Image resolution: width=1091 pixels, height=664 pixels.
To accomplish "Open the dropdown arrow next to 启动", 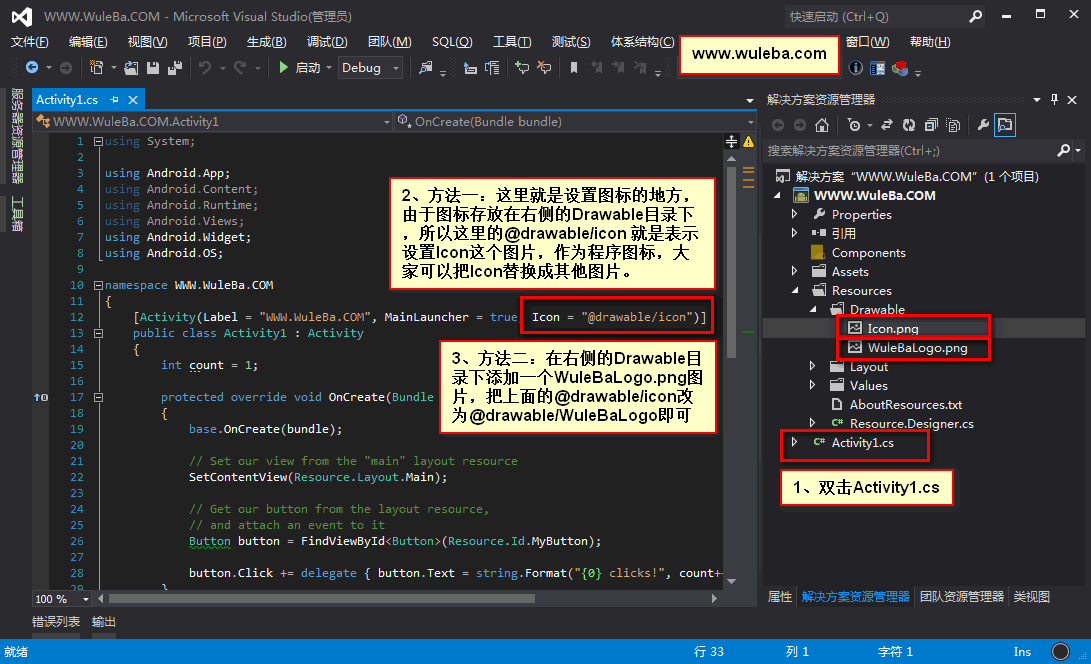I will 328,68.
